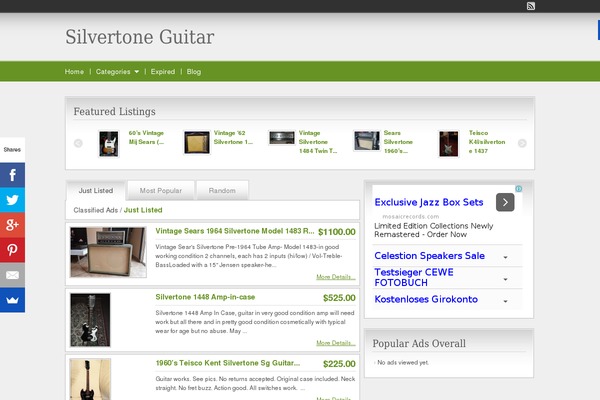Switch to the Random tab

[x=222, y=190]
